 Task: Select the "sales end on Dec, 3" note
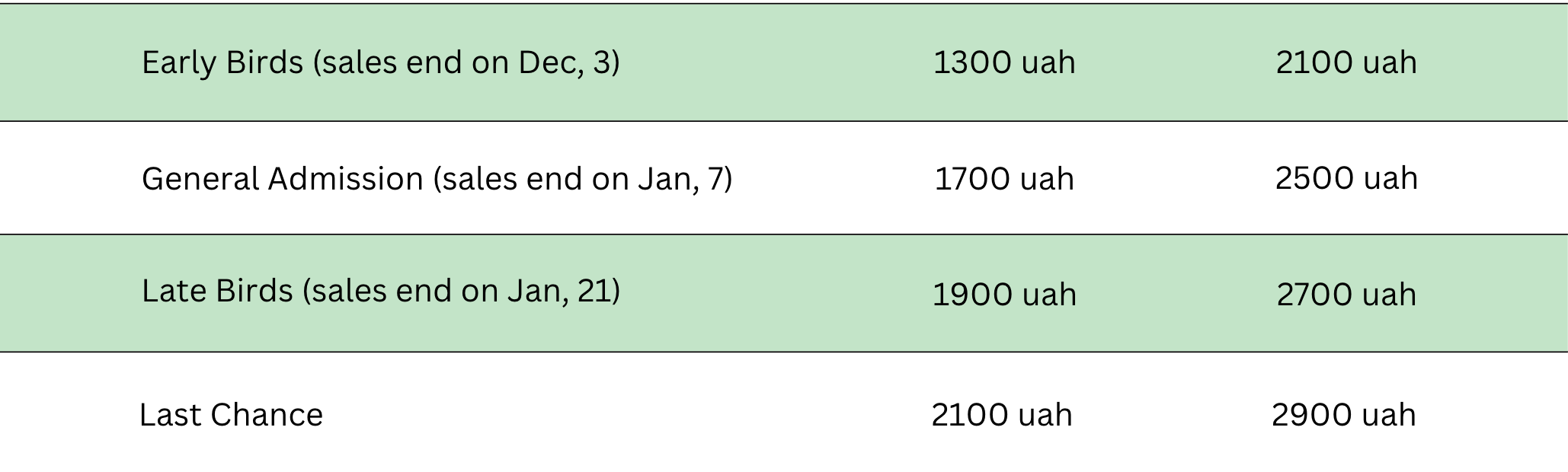466,62
